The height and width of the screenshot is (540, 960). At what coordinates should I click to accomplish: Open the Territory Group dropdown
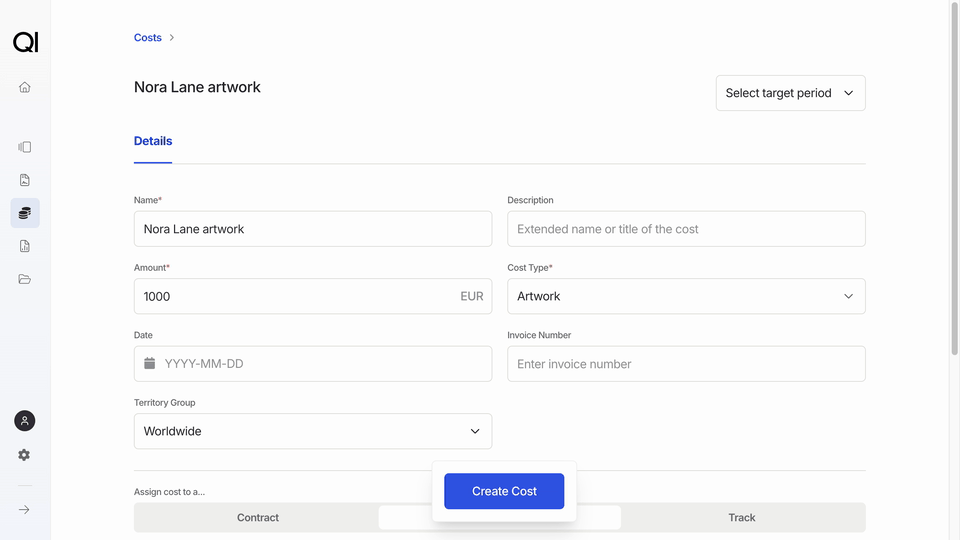click(313, 431)
